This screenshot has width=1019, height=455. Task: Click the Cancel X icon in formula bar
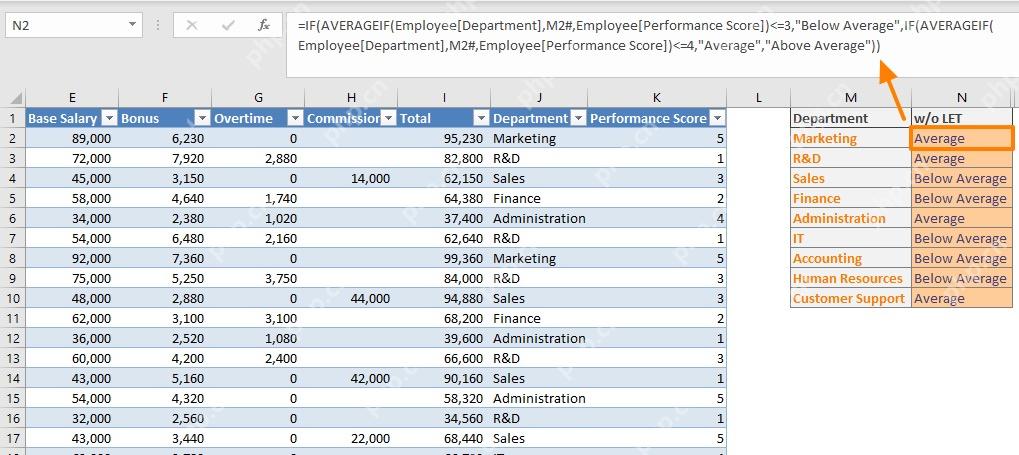(x=192, y=25)
